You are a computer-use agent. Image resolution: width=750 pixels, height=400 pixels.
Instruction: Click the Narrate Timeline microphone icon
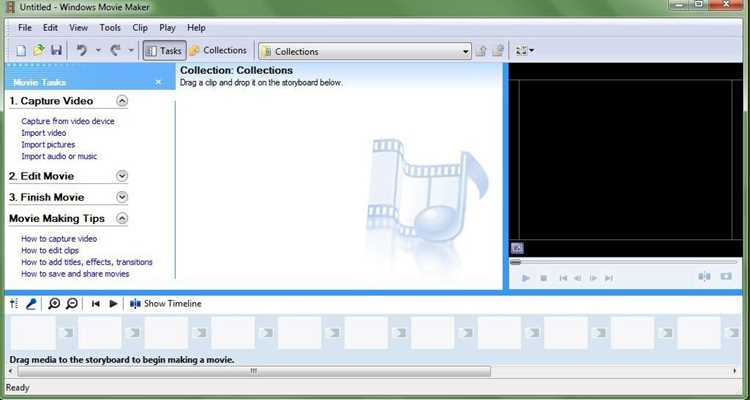click(31, 304)
